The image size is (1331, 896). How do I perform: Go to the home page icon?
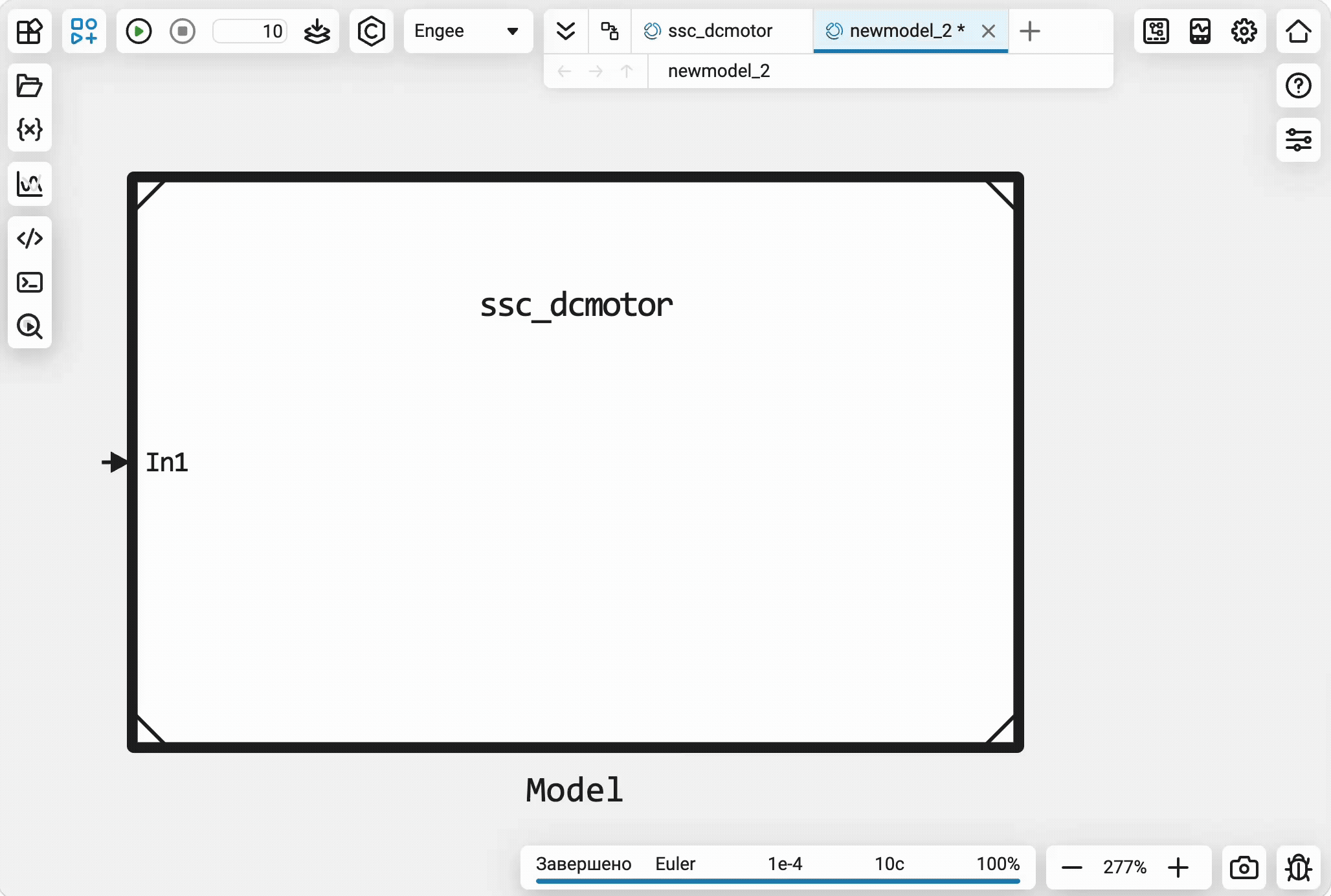pos(1299,31)
